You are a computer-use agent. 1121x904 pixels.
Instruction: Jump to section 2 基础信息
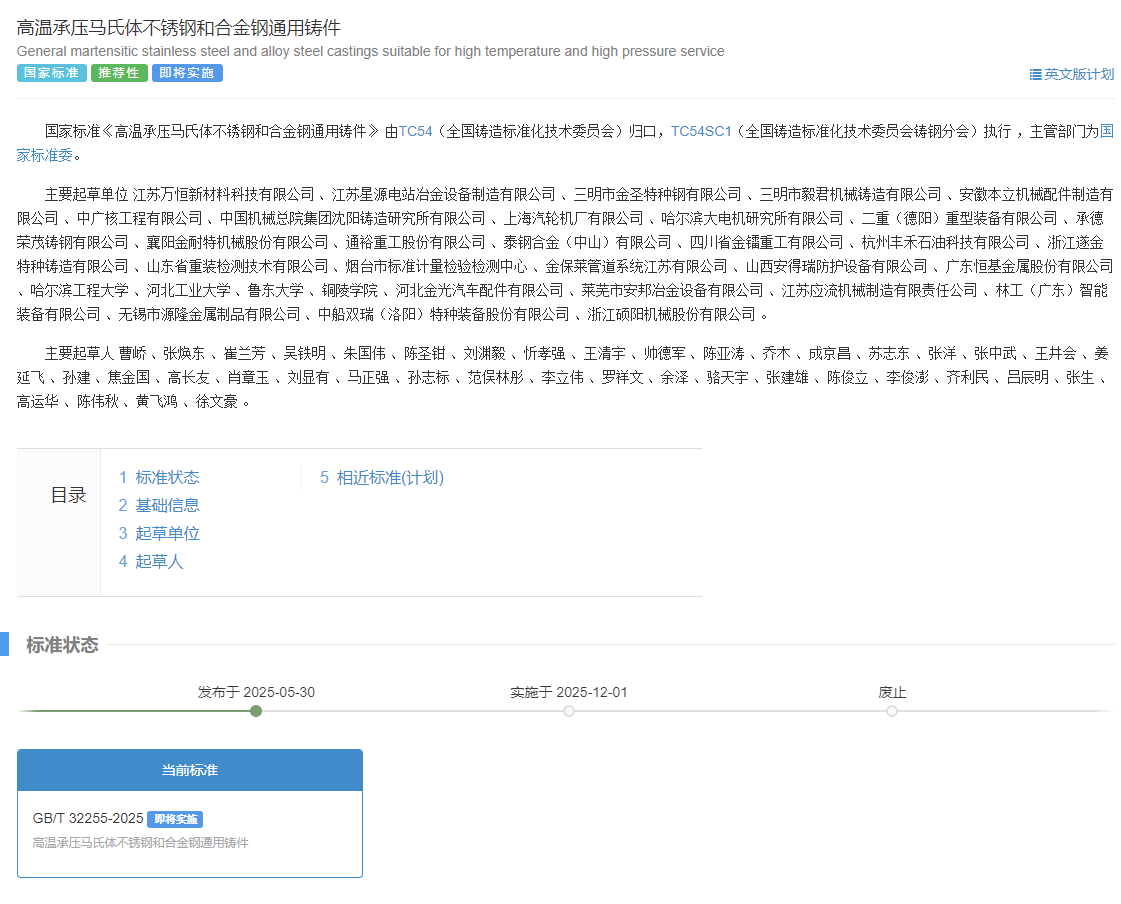pyautogui.click(x=159, y=506)
